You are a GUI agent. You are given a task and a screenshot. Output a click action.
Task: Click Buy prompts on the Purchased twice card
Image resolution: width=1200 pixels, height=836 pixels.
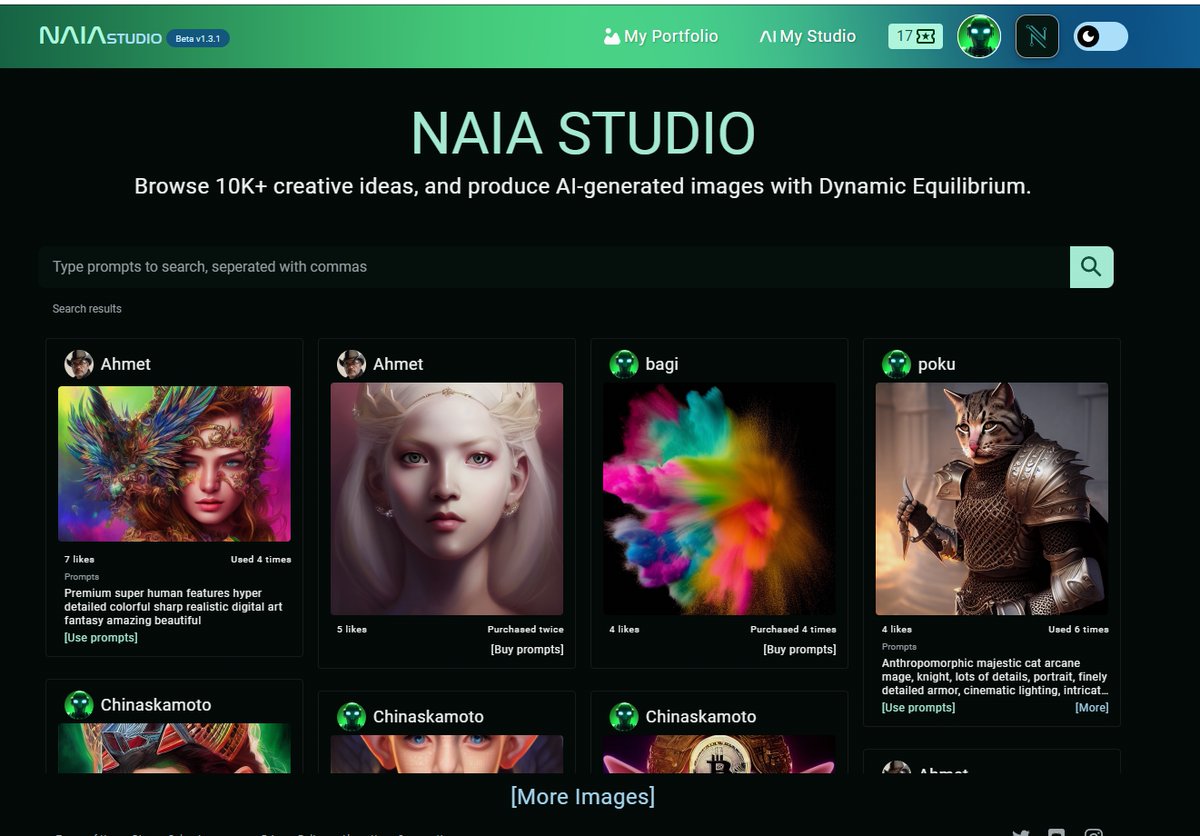527,650
